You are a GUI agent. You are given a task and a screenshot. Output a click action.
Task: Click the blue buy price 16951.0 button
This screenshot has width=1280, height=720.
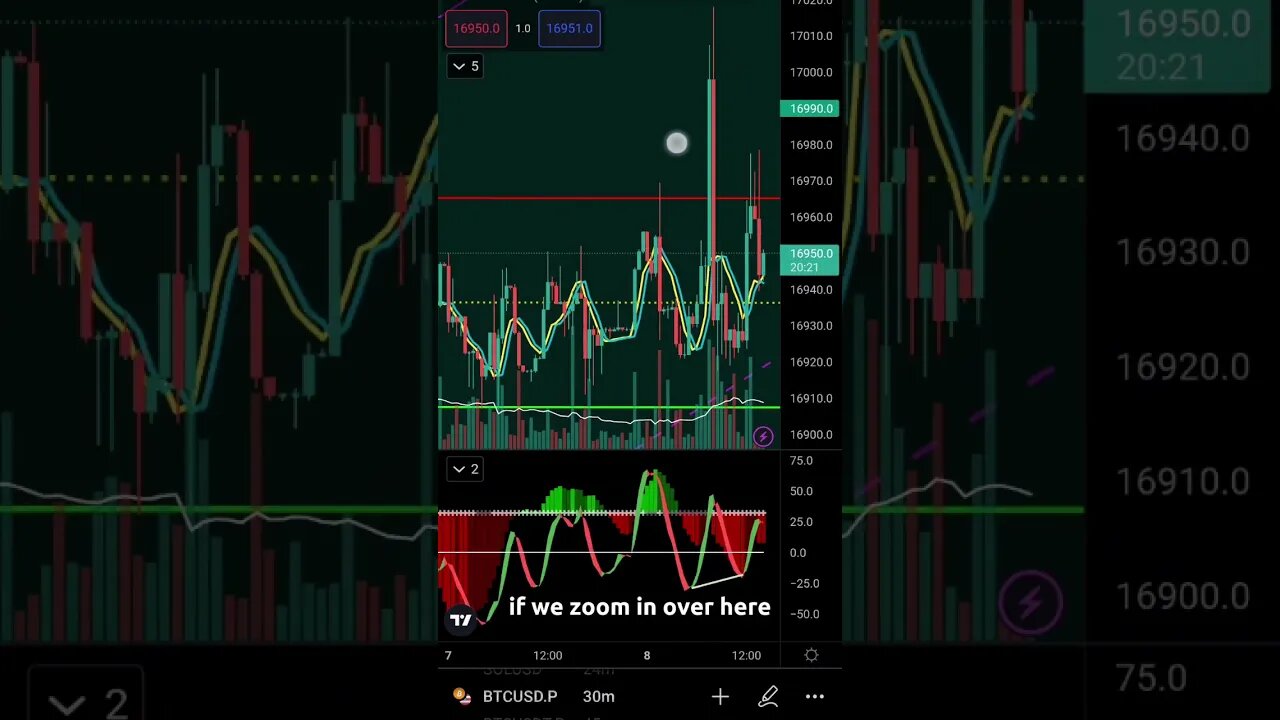coord(570,28)
